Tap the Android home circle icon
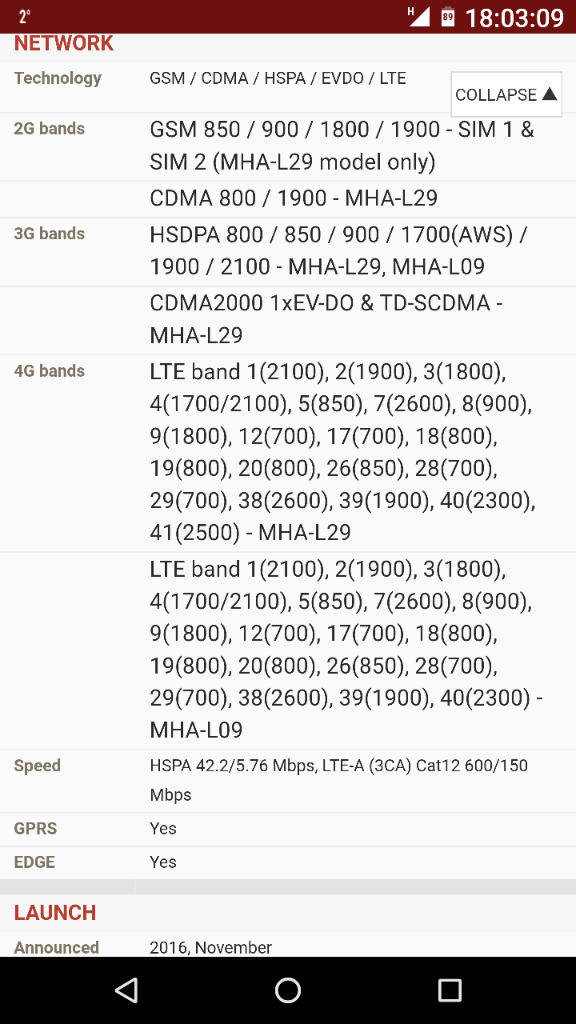The image size is (576, 1024). coord(287,989)
